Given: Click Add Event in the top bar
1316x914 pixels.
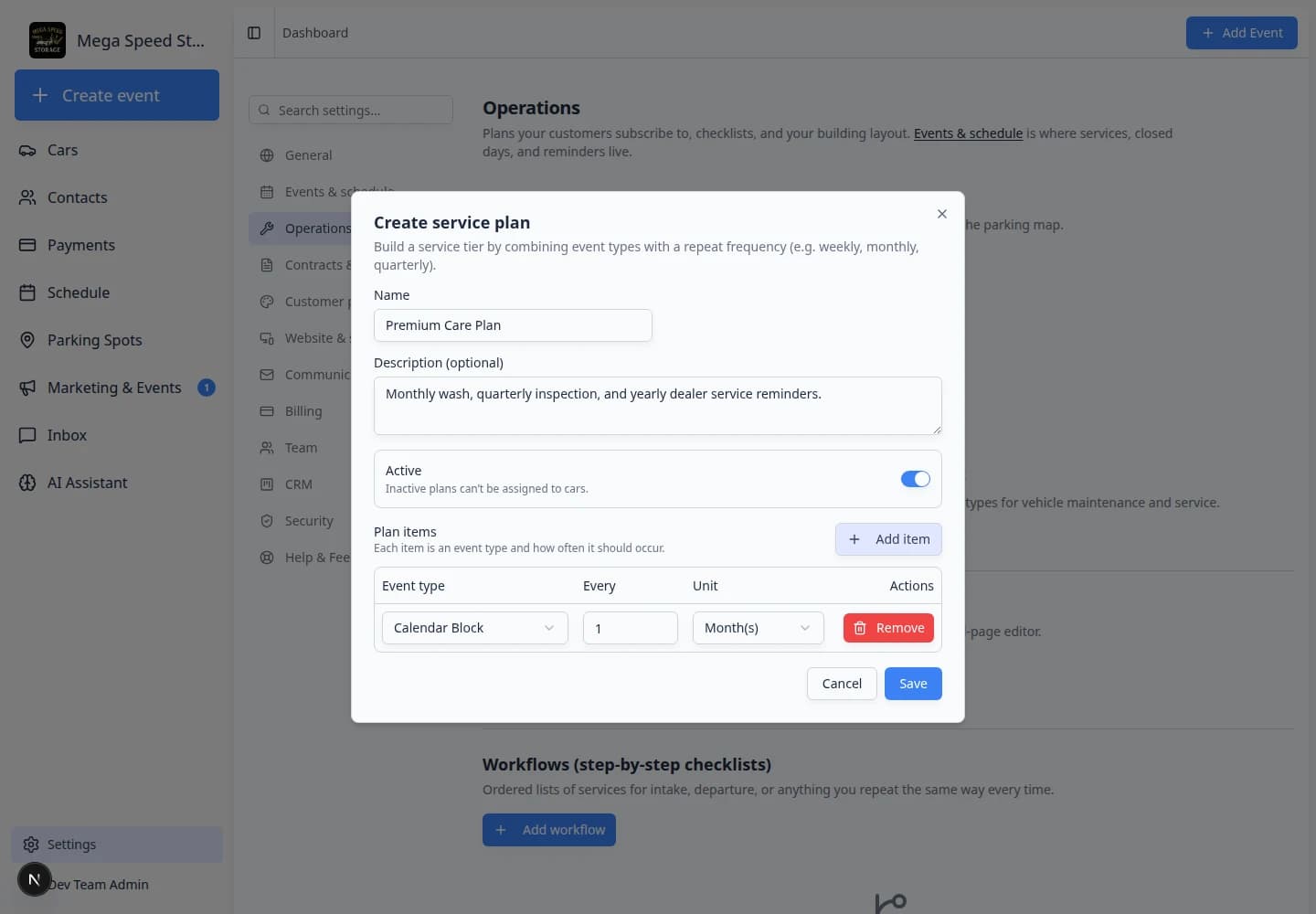Looking at the screenshot, I should coord(1241,33).
